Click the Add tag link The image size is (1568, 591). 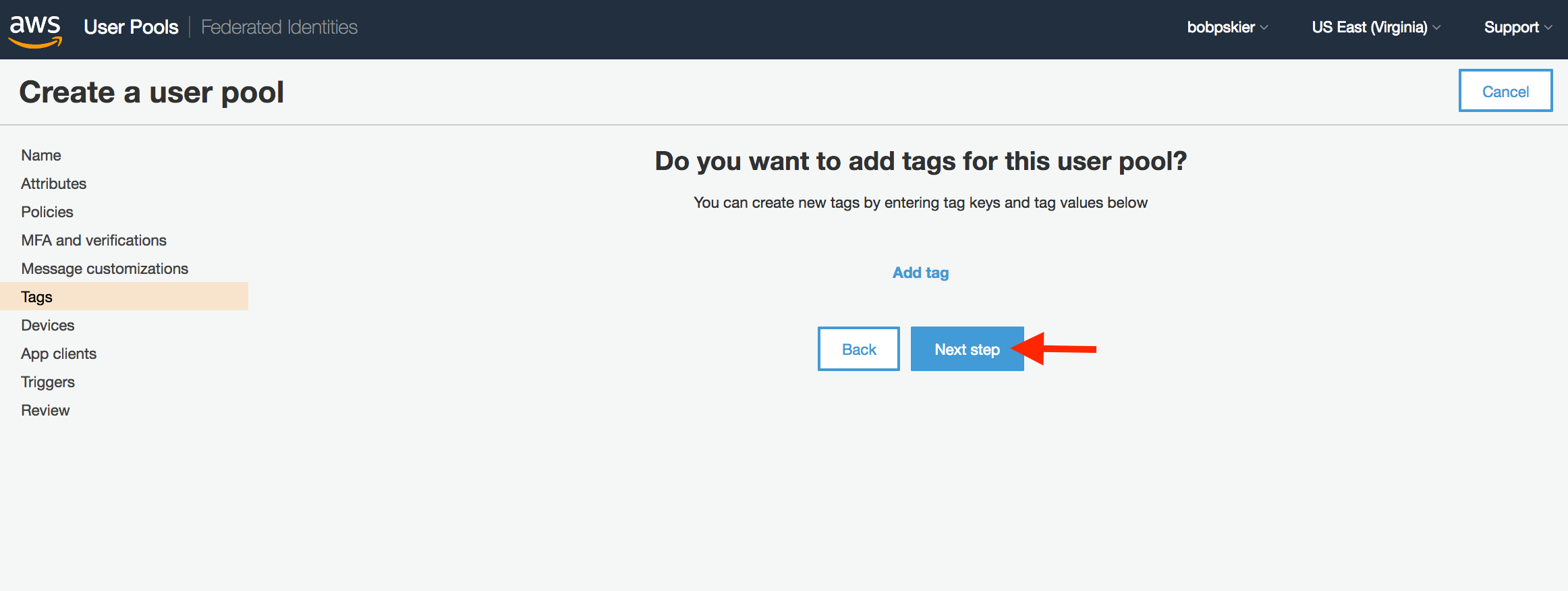tap(920, 273)
